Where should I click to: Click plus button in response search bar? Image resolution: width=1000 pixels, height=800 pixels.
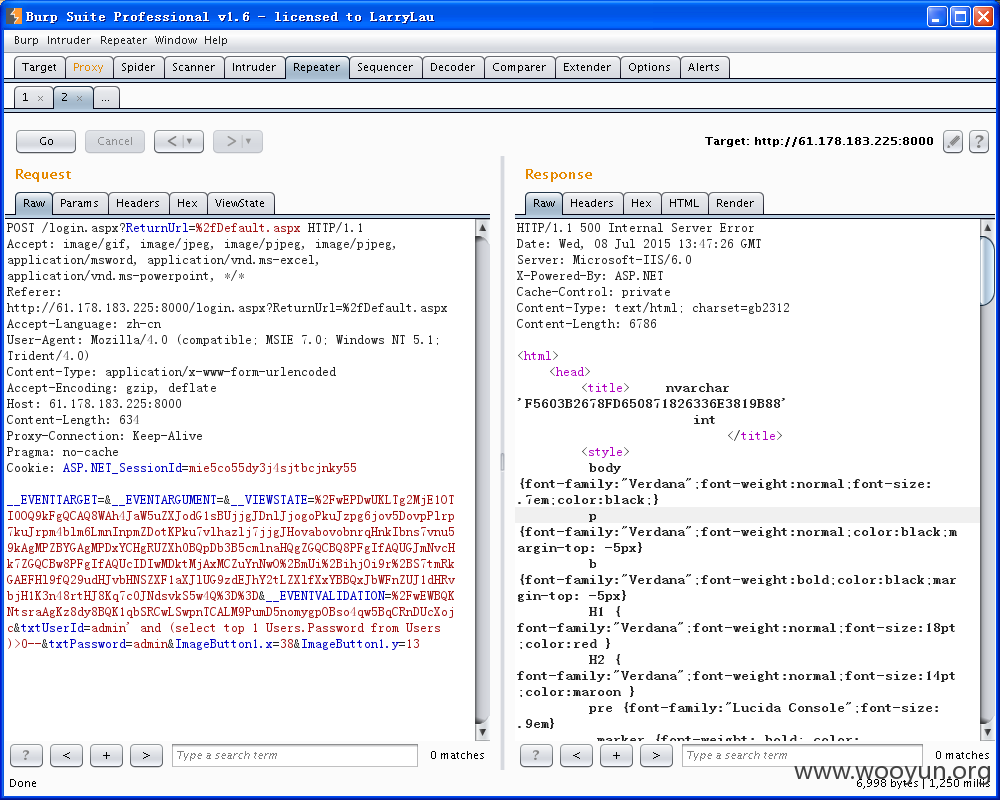(617, 755)
